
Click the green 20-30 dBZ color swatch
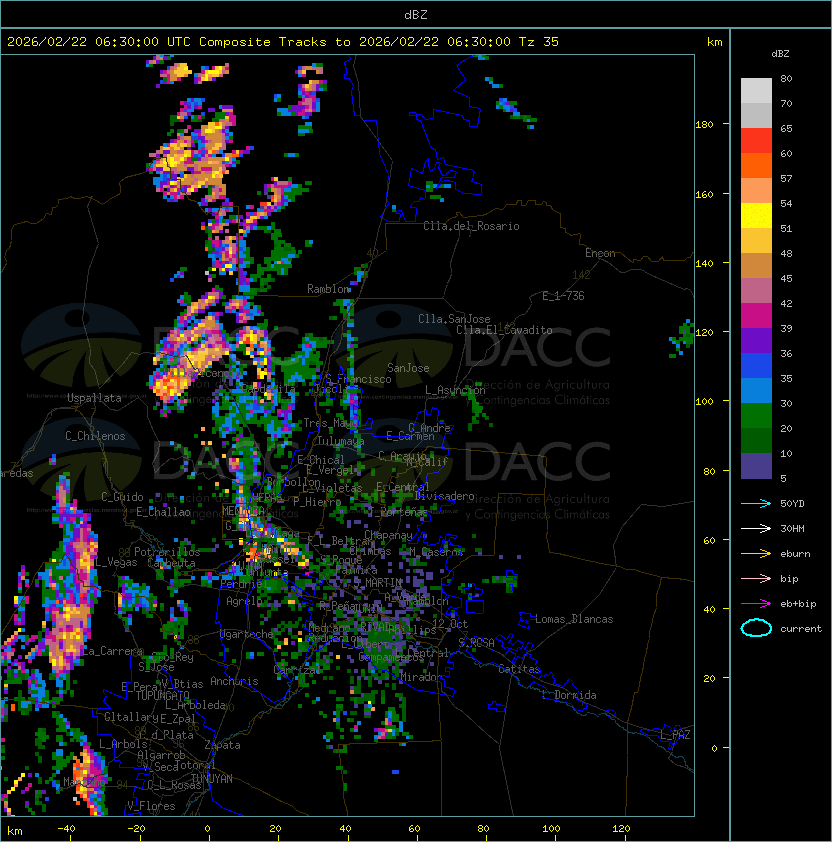pos(756,416)
